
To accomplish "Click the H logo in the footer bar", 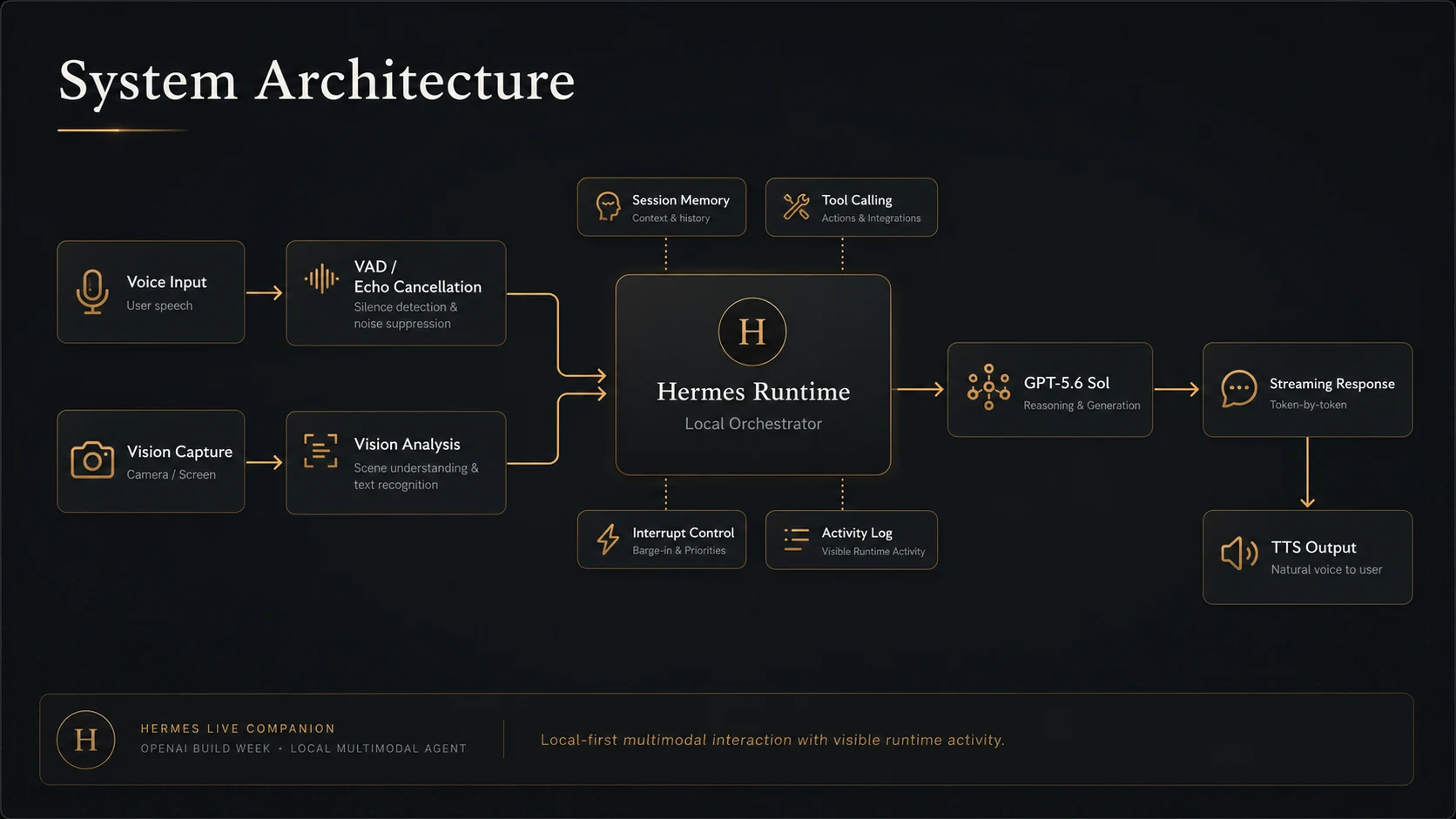I will pos(85,740).
